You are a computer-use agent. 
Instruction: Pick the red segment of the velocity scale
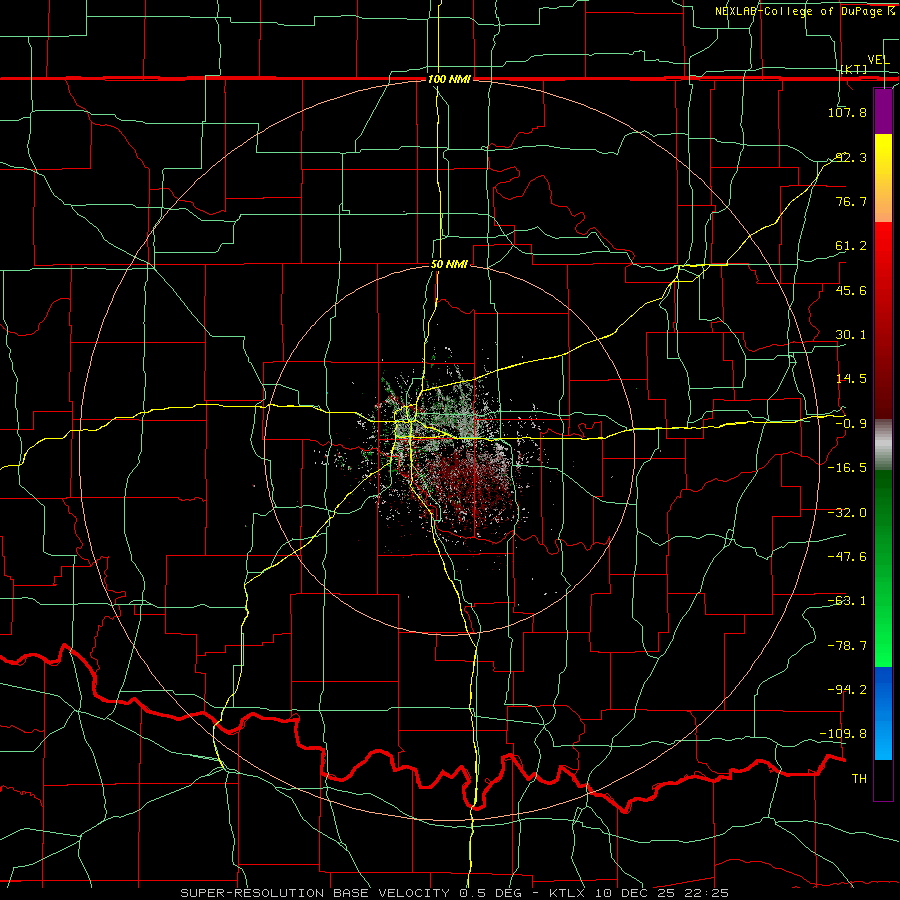pyautogui.click(x=883, y=320)
